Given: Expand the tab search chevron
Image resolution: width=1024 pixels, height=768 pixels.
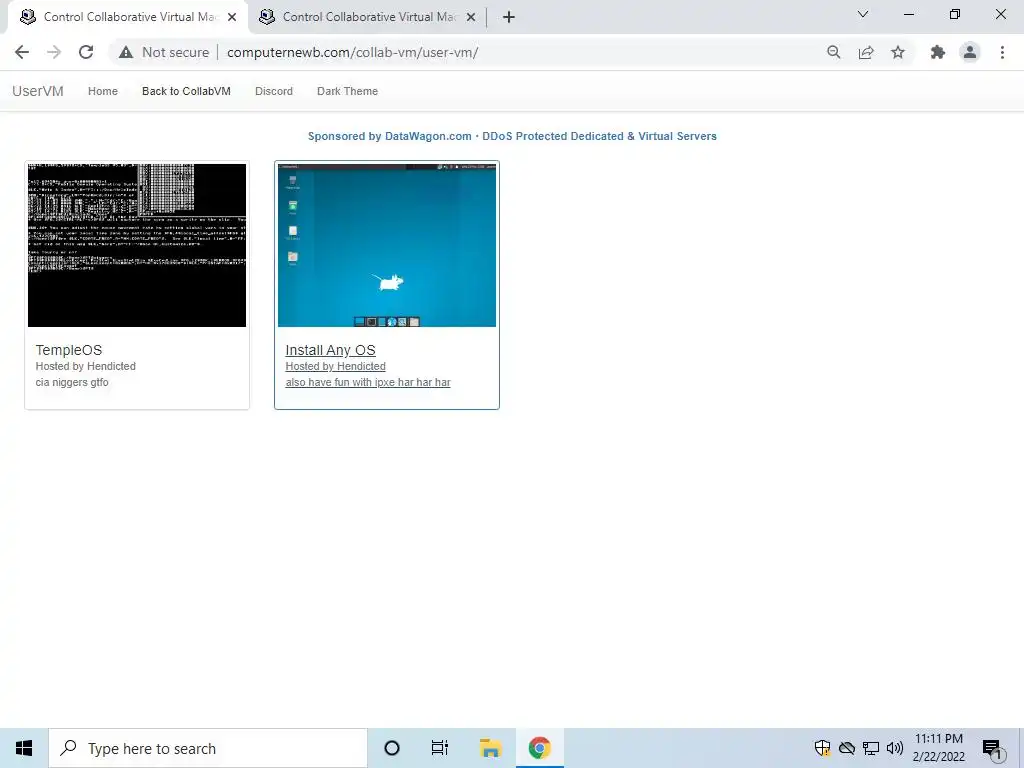Looking at the screenshot, I should click(863, 14).
